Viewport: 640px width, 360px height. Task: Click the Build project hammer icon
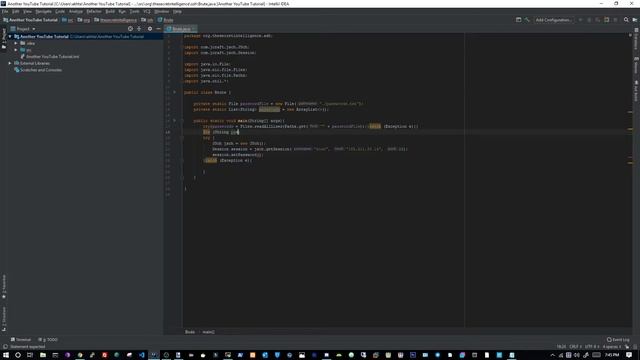pyautogui.click(x=527, y=20)
